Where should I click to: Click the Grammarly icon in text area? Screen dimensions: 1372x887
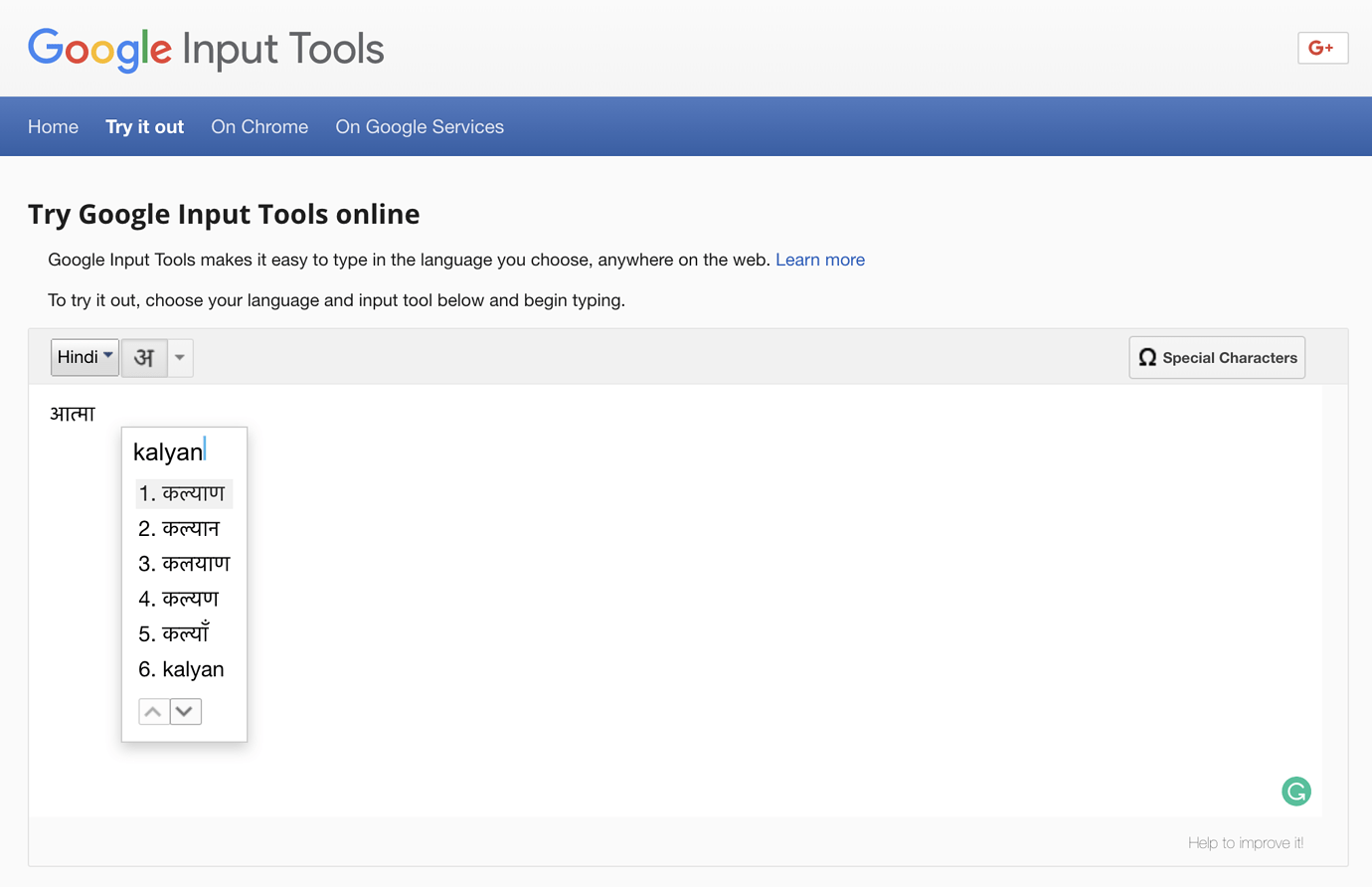[1295, 792]
